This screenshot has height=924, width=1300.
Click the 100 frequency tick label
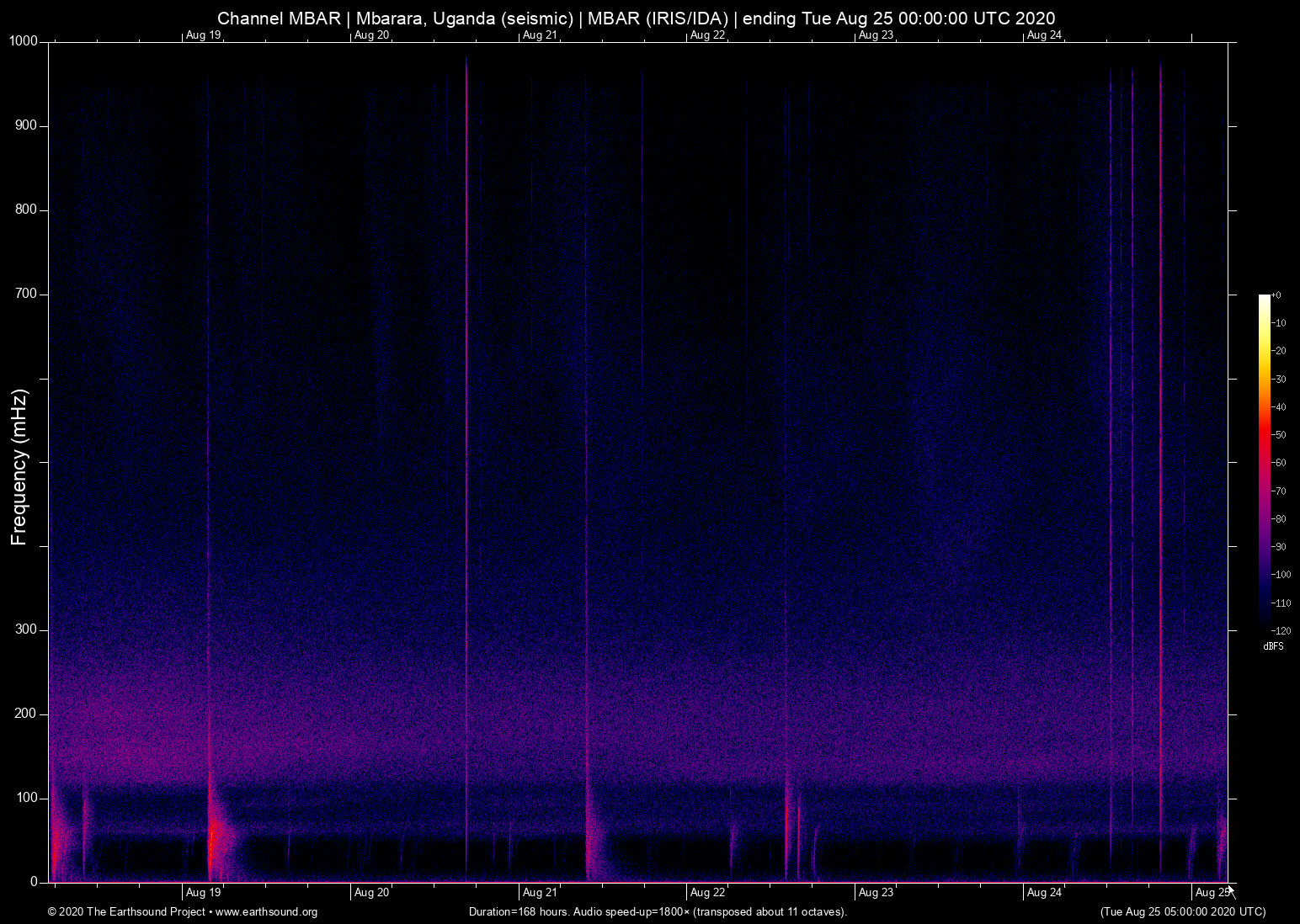[x=26, y=798]
